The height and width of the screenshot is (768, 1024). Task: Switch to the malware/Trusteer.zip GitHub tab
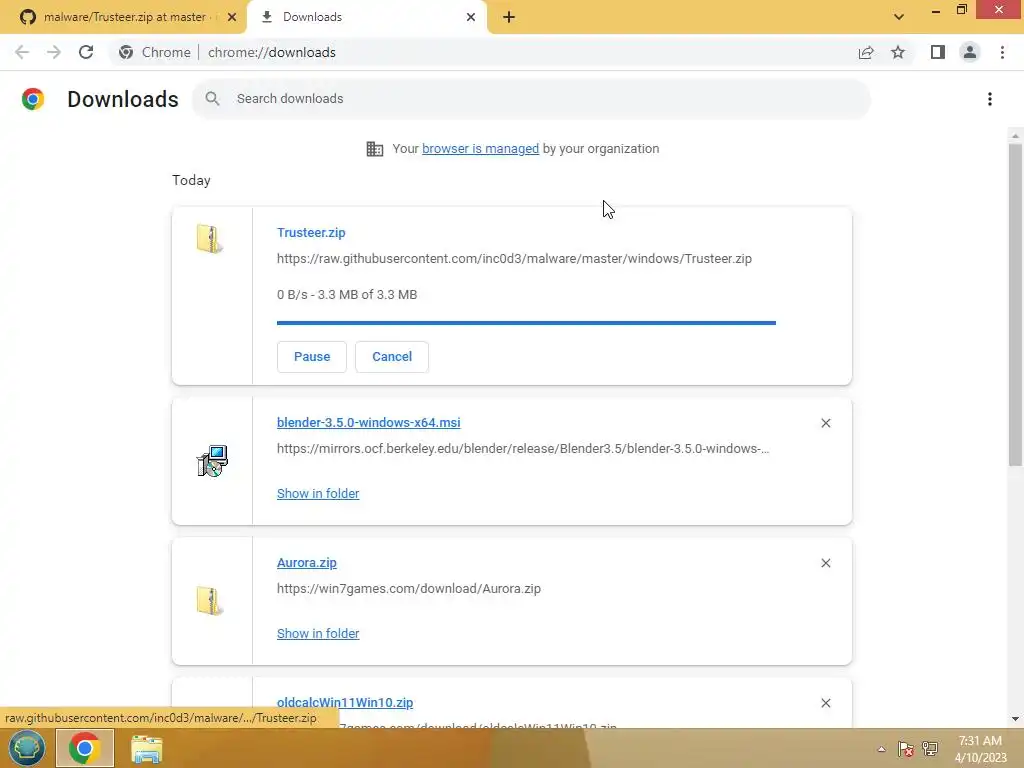124,17
